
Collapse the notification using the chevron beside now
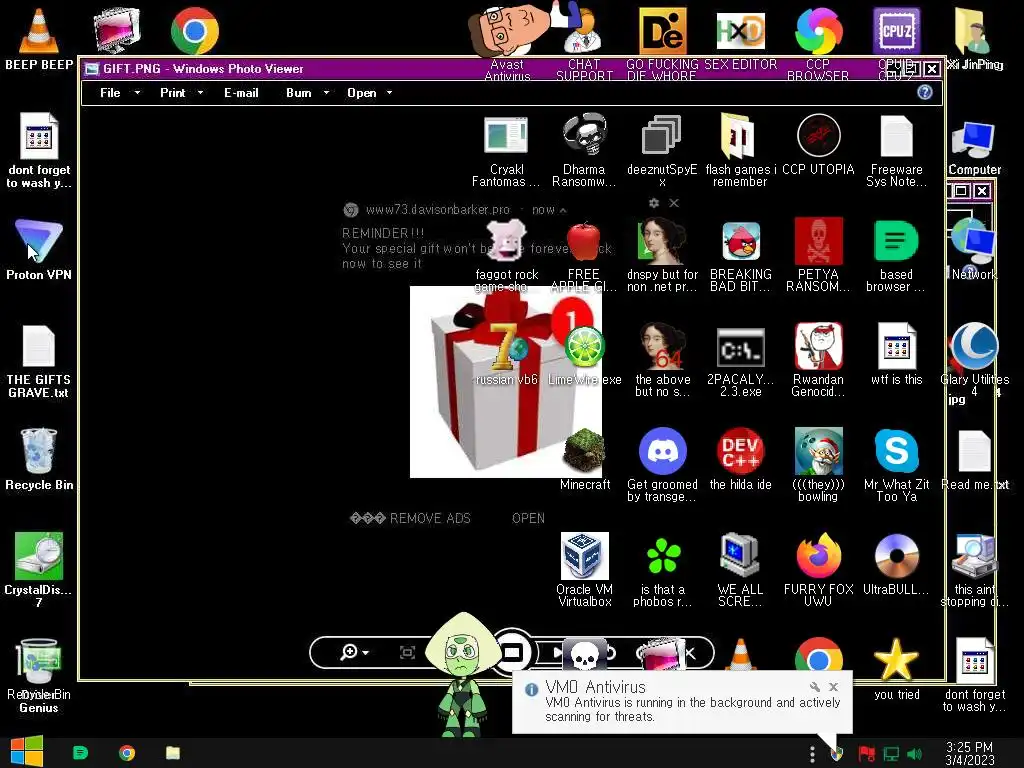[x=563, y=210]
